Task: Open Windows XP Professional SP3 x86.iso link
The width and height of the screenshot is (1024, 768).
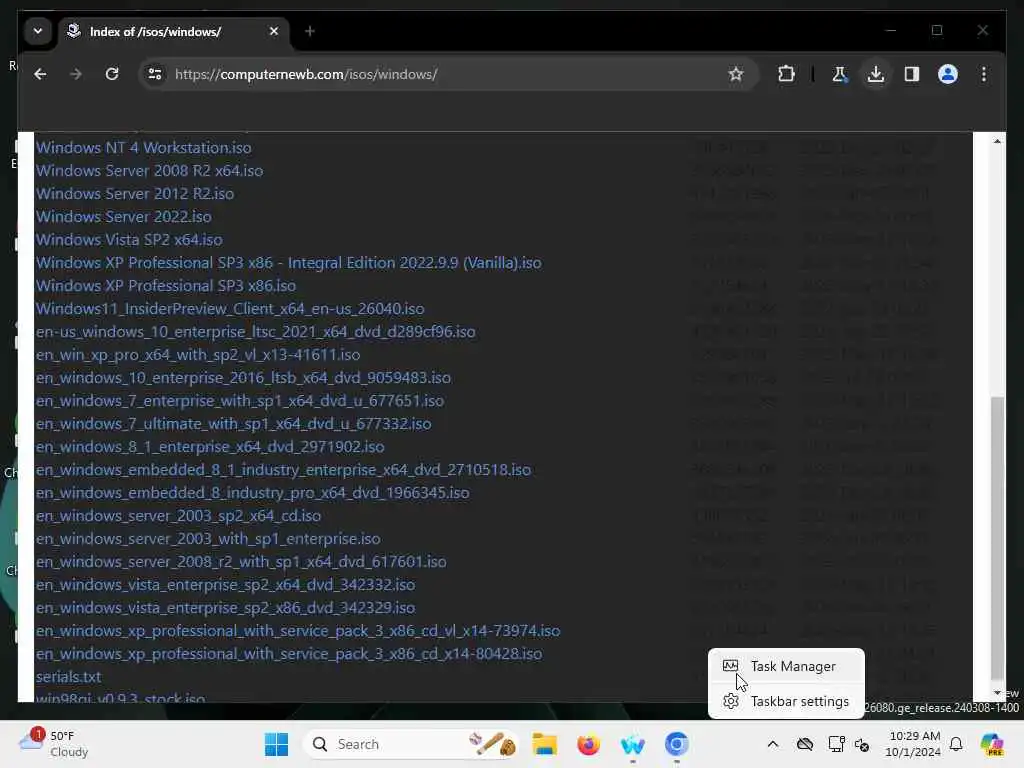Action: [x=166, y=285]
